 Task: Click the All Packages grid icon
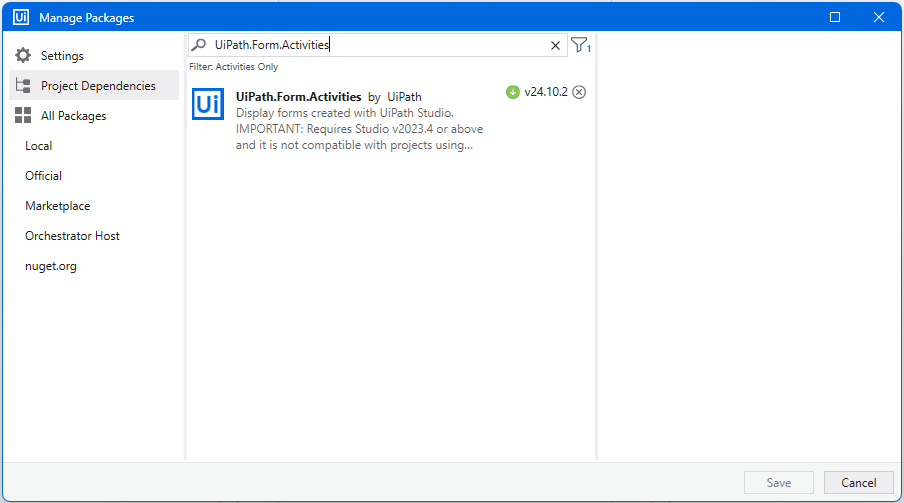pos(23,115)
